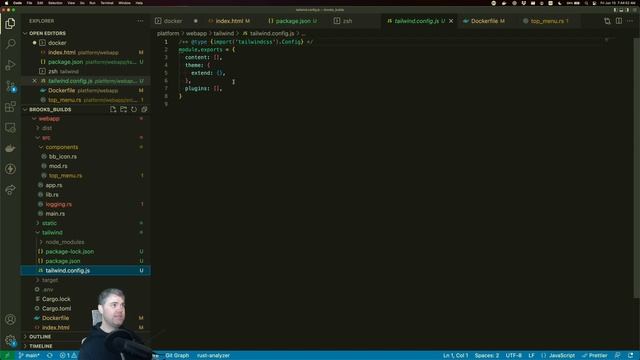Open the Accounts menu
Screen dimensions: 640x360
click(x=10, y=320)
